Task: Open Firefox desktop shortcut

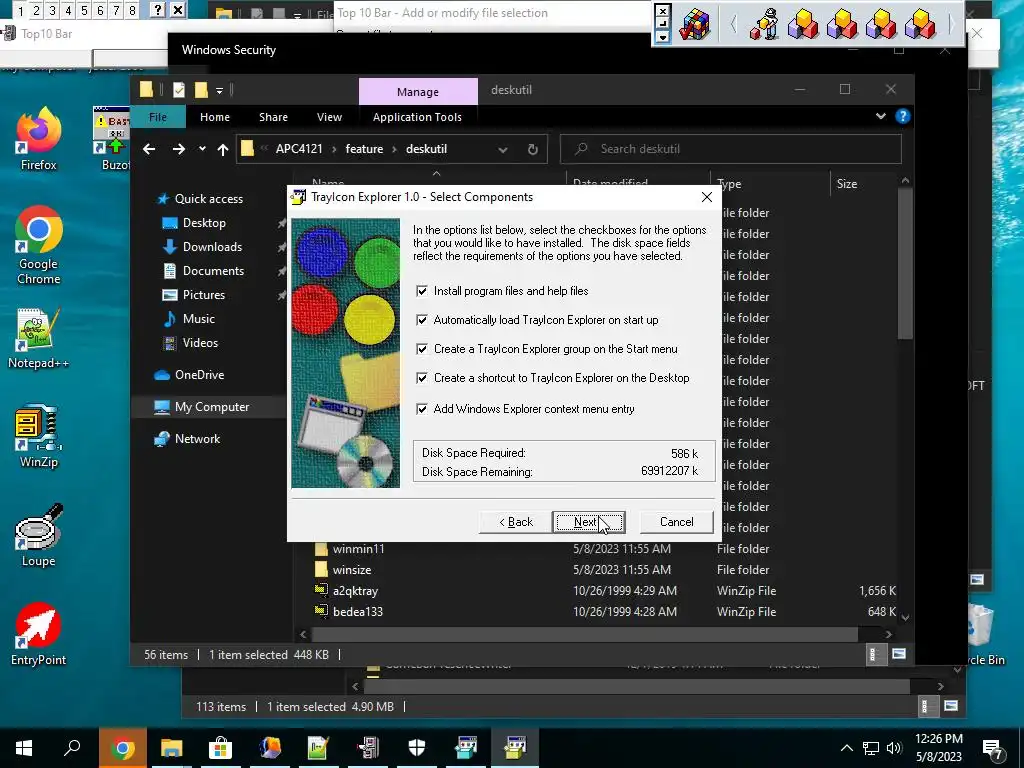Action: (x=39, y=138)
